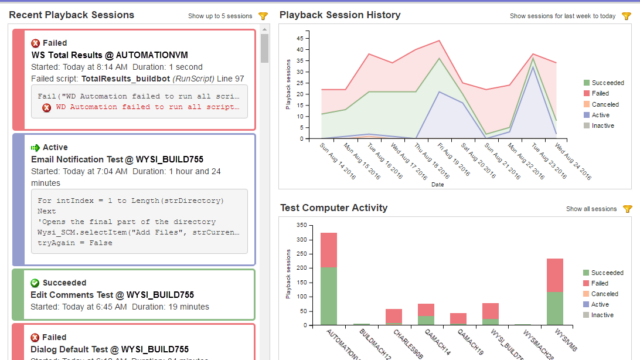640x360 pixels.
Task: Click the Failed status icon on WS Total Results
Action: click(36, 43)
